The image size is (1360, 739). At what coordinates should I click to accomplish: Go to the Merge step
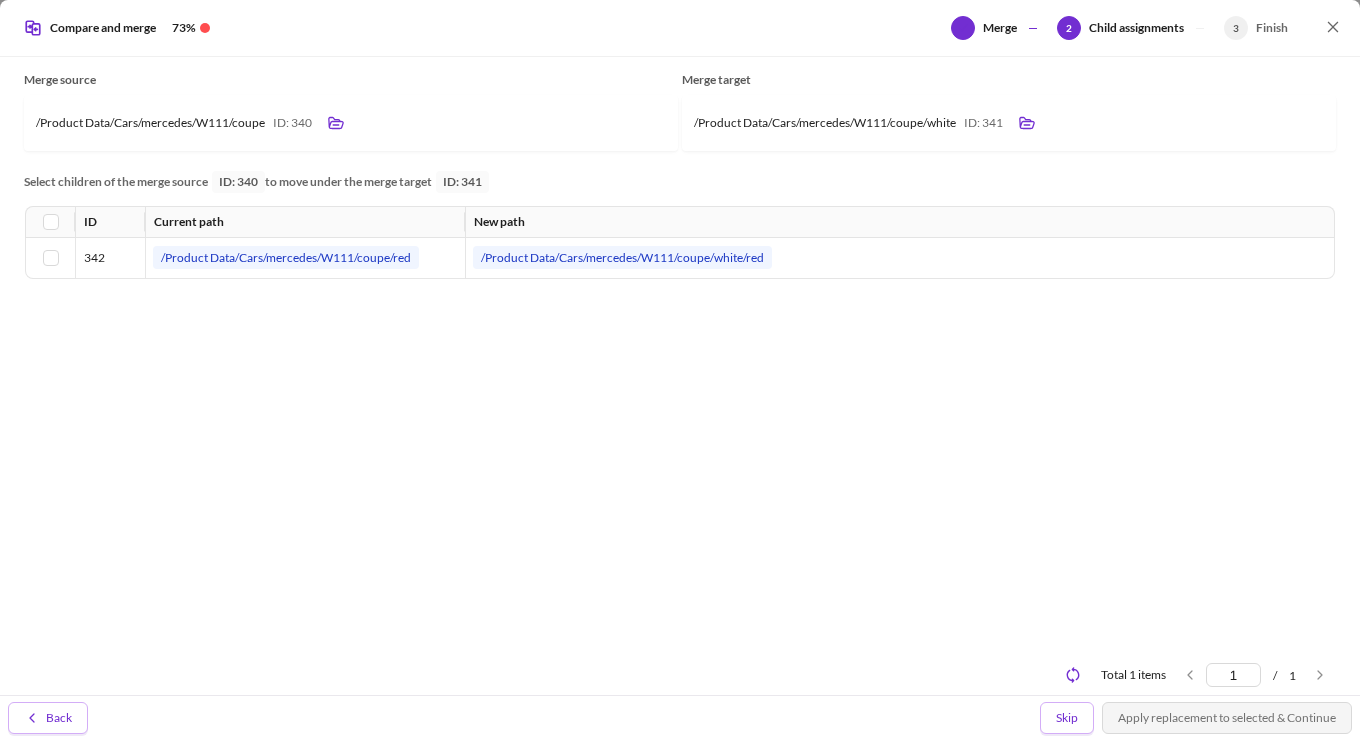[984, 28]
